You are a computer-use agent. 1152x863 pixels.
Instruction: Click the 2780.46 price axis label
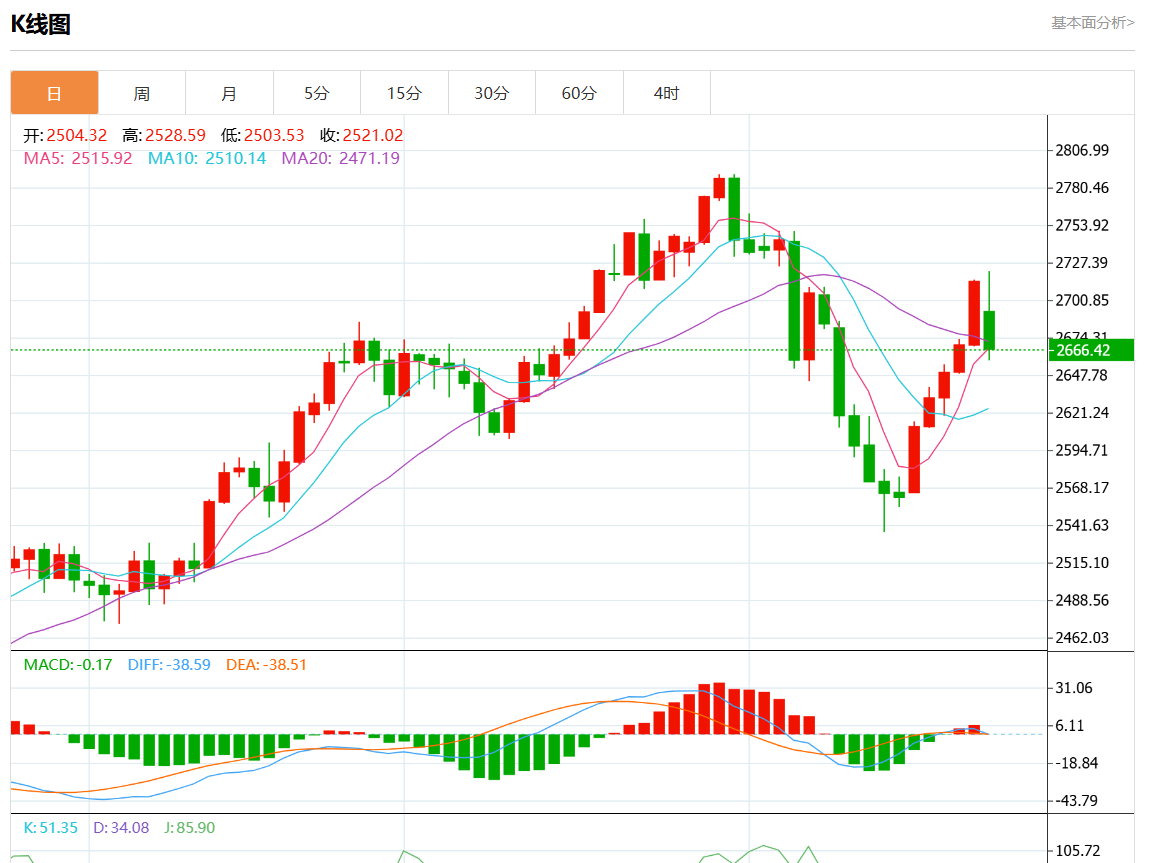coord(1082,188)
